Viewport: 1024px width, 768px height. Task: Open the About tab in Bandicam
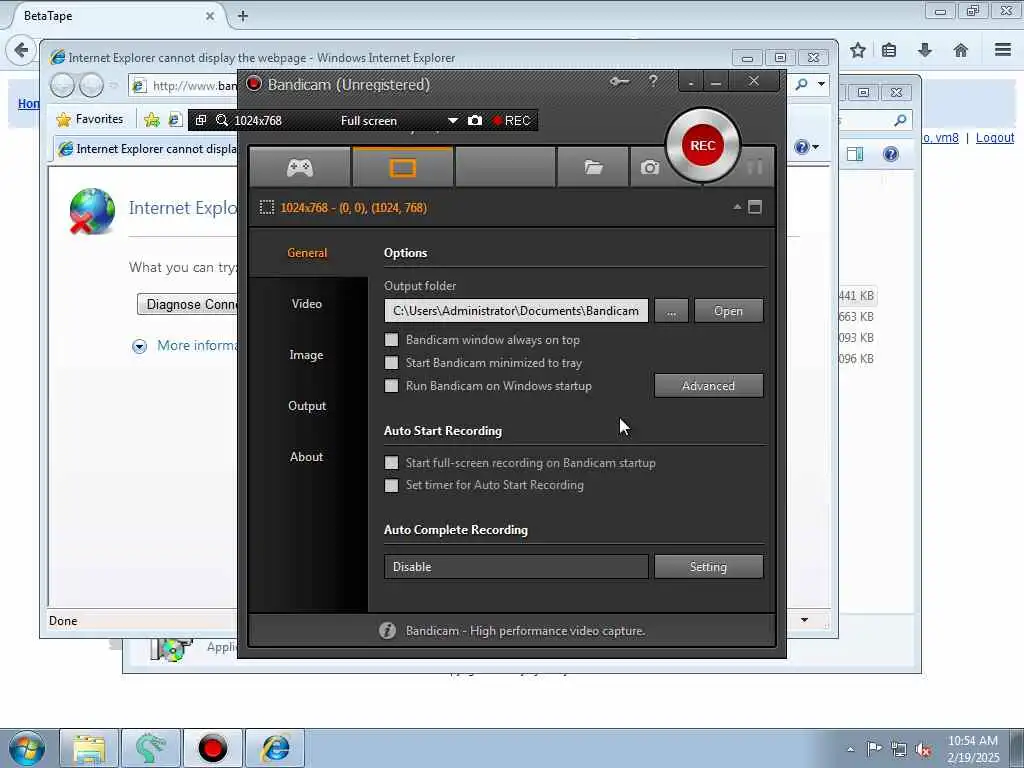(x=307, y=456)
